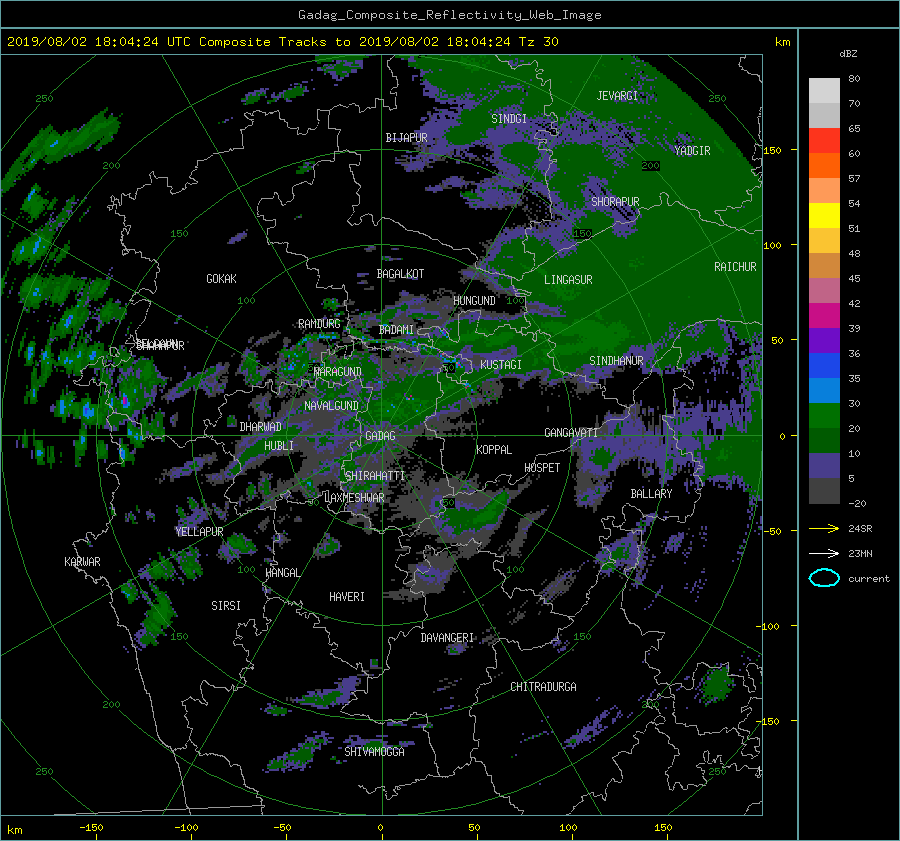The height and width of the screenshot is (841, 900).
Task: Click the HANGAL city label
Action: click(282, 573)
